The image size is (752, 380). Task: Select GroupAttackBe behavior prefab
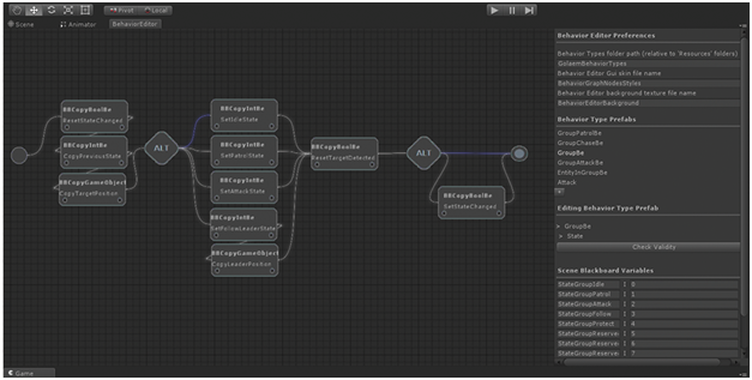coord(580,163)
